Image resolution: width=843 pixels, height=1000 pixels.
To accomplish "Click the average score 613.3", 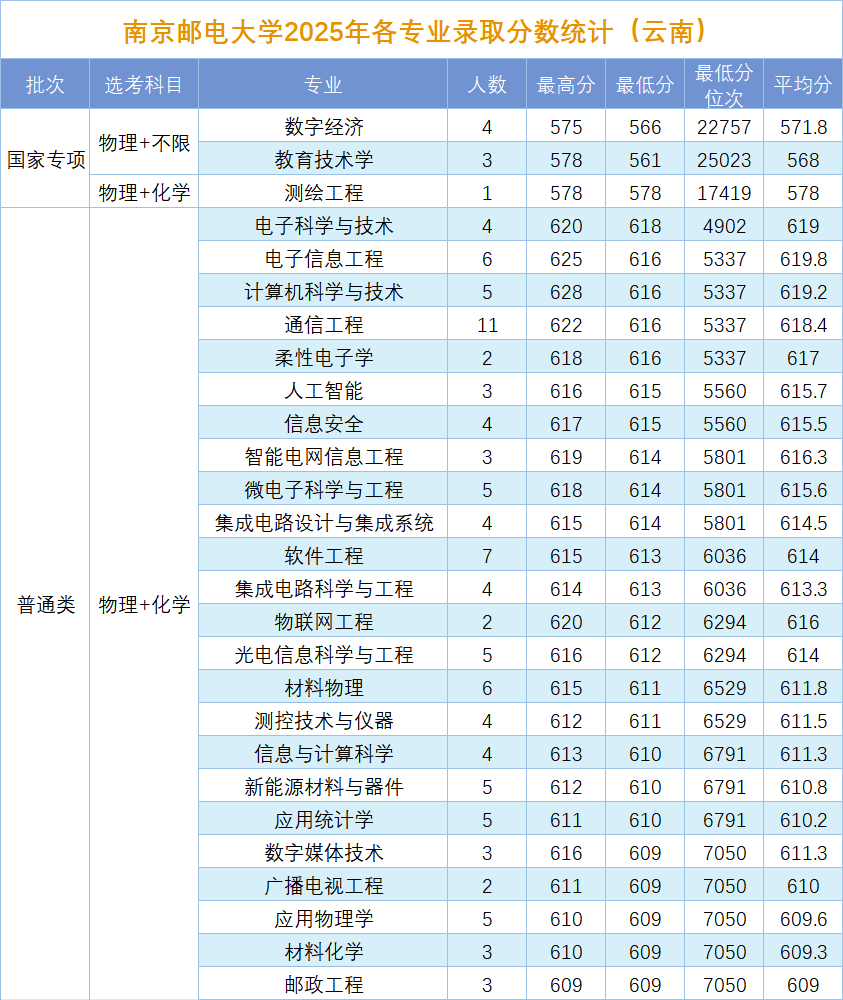I will (803, 589).
